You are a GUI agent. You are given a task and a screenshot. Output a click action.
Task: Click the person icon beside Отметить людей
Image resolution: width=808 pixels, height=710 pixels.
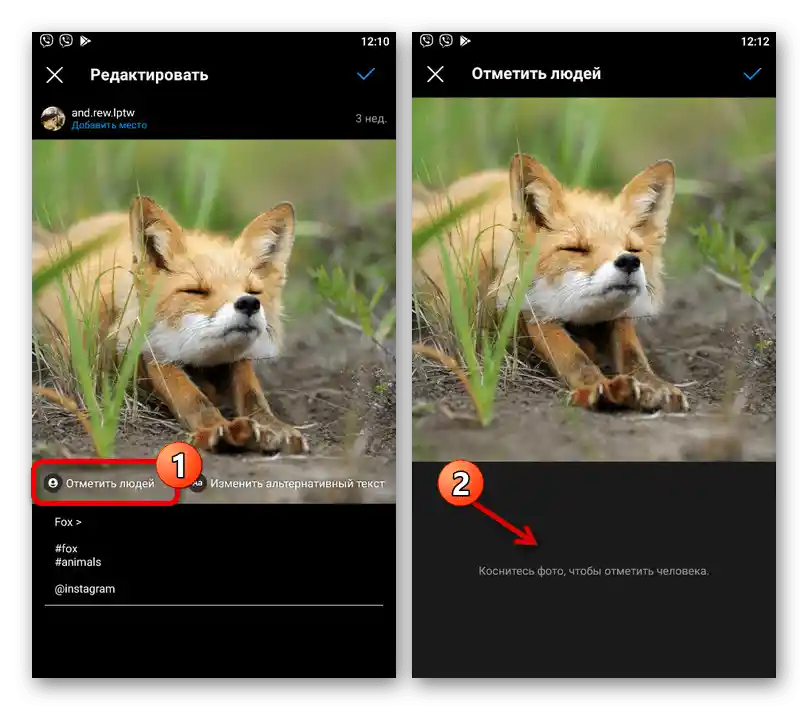pyautogui.click(x=53, y=483)
